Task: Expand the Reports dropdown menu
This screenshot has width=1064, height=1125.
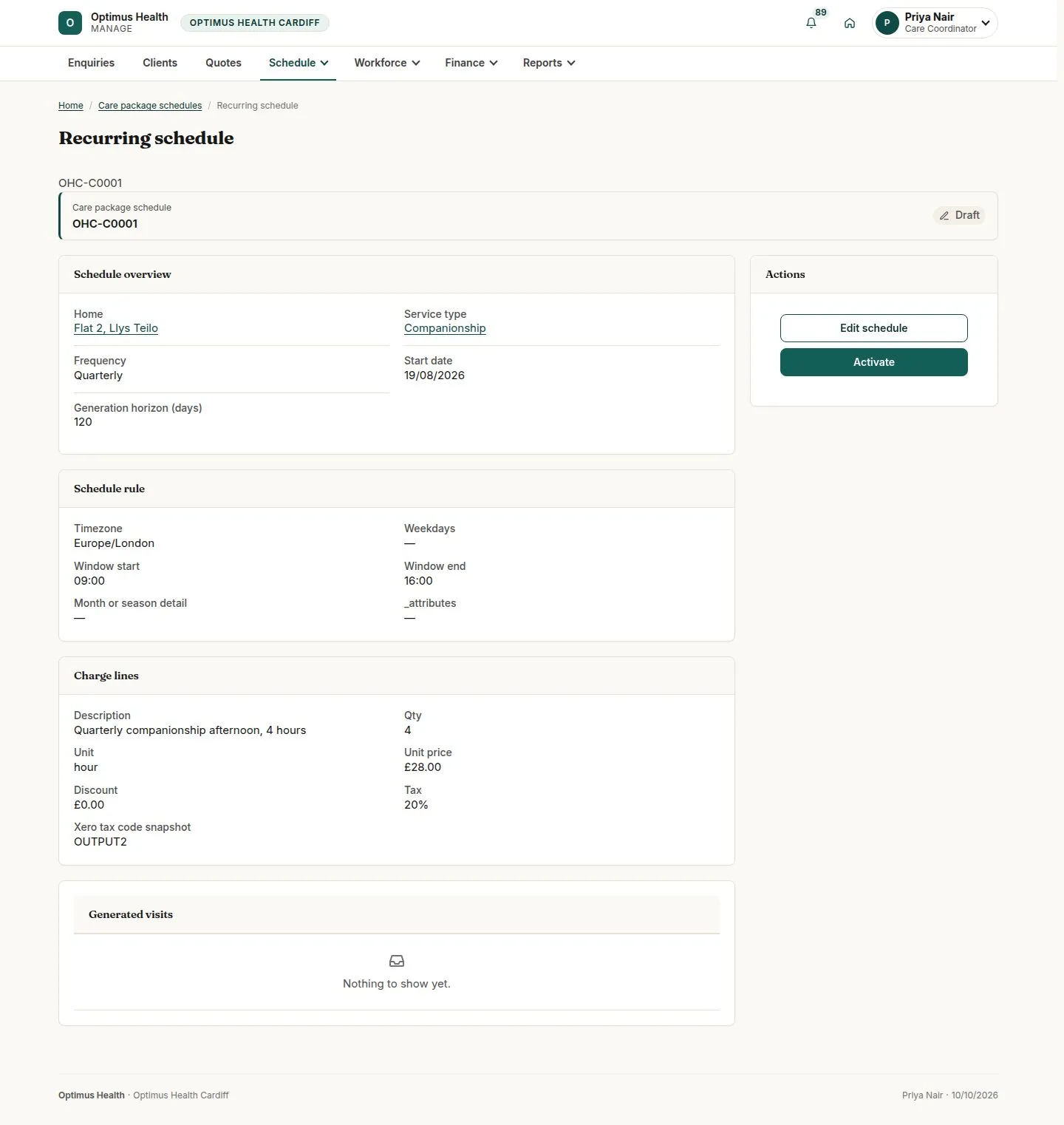Action: (549, 63)
